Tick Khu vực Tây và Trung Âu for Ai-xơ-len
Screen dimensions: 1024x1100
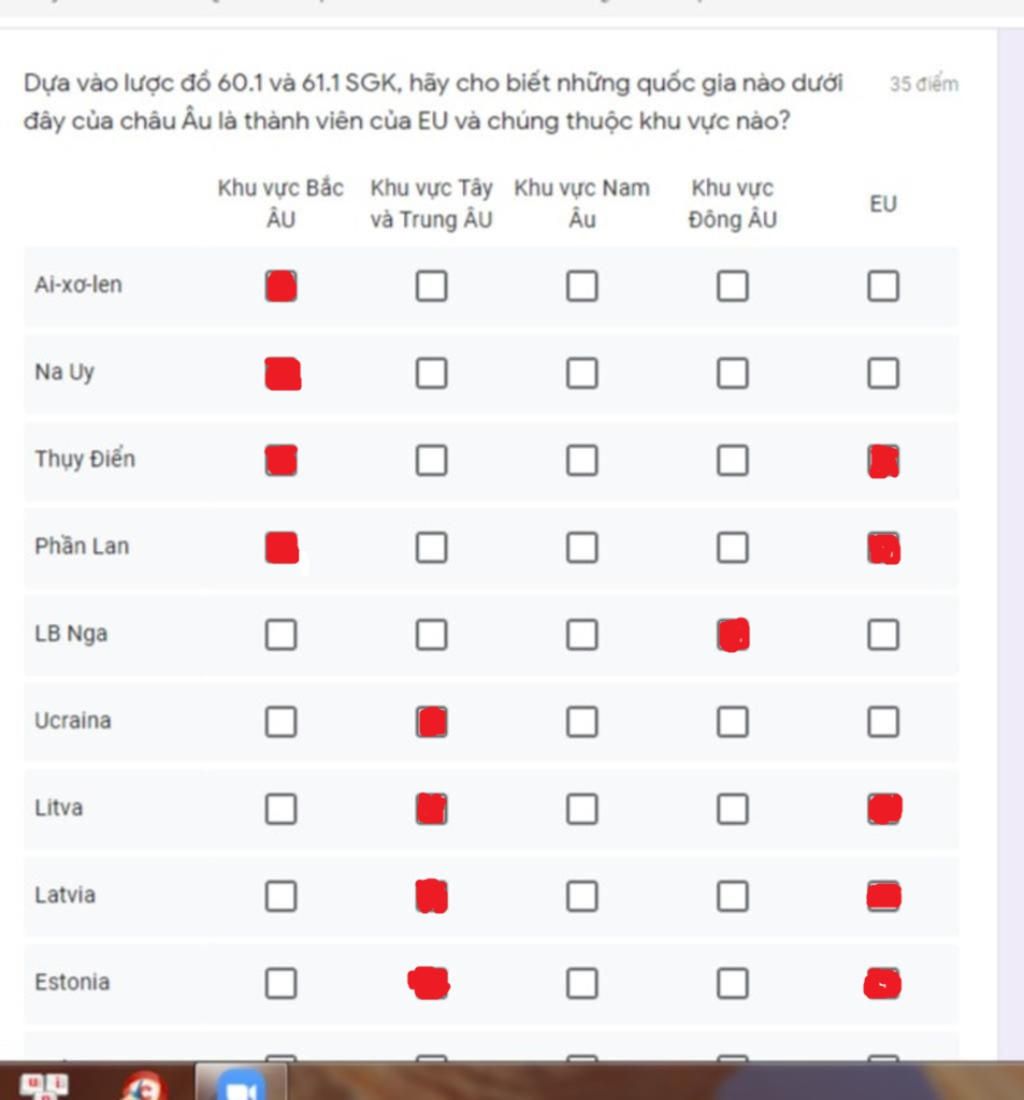coord(431,286)
